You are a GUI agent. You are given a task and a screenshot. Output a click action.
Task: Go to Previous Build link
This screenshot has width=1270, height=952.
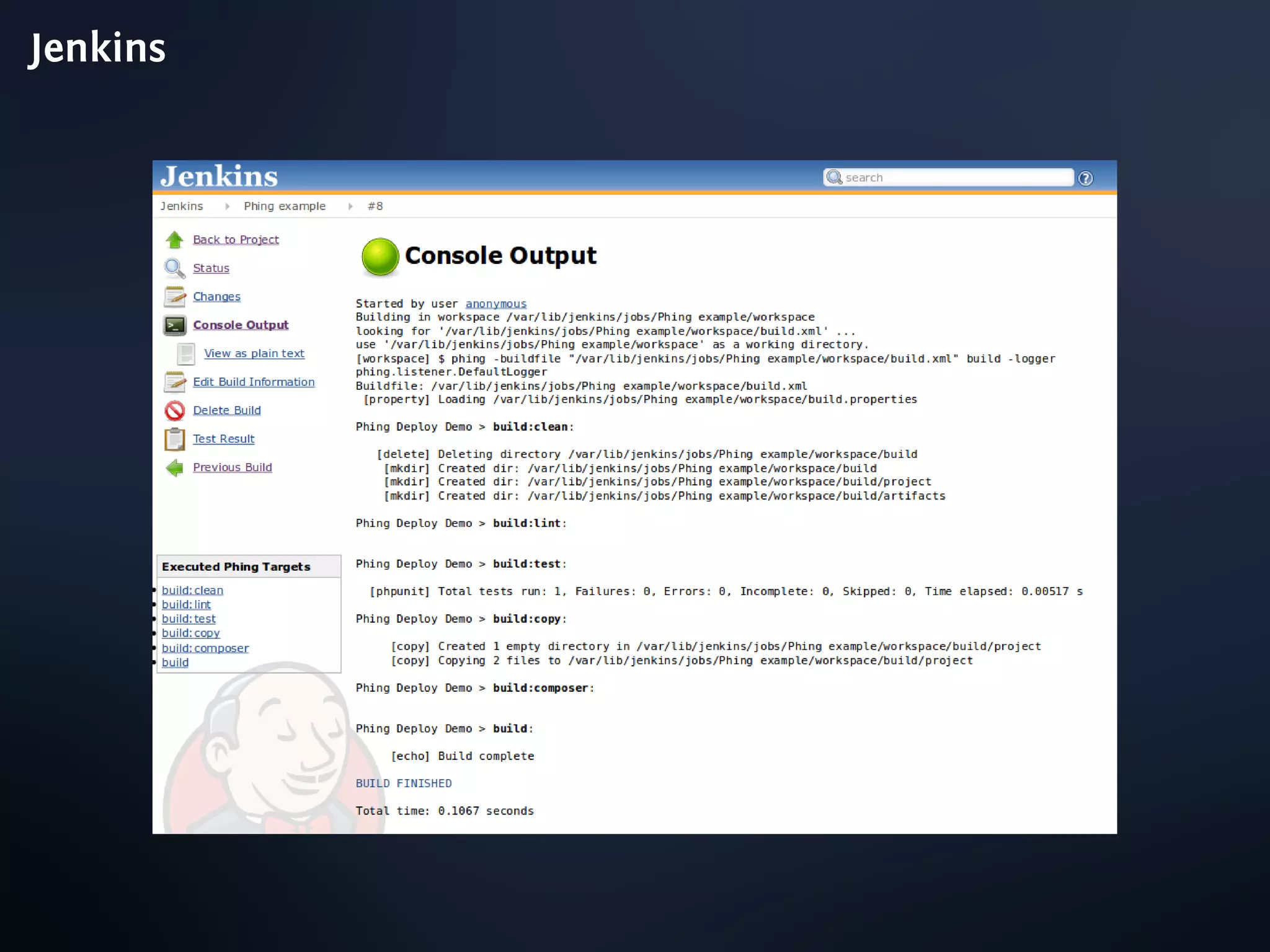[233, 468]
